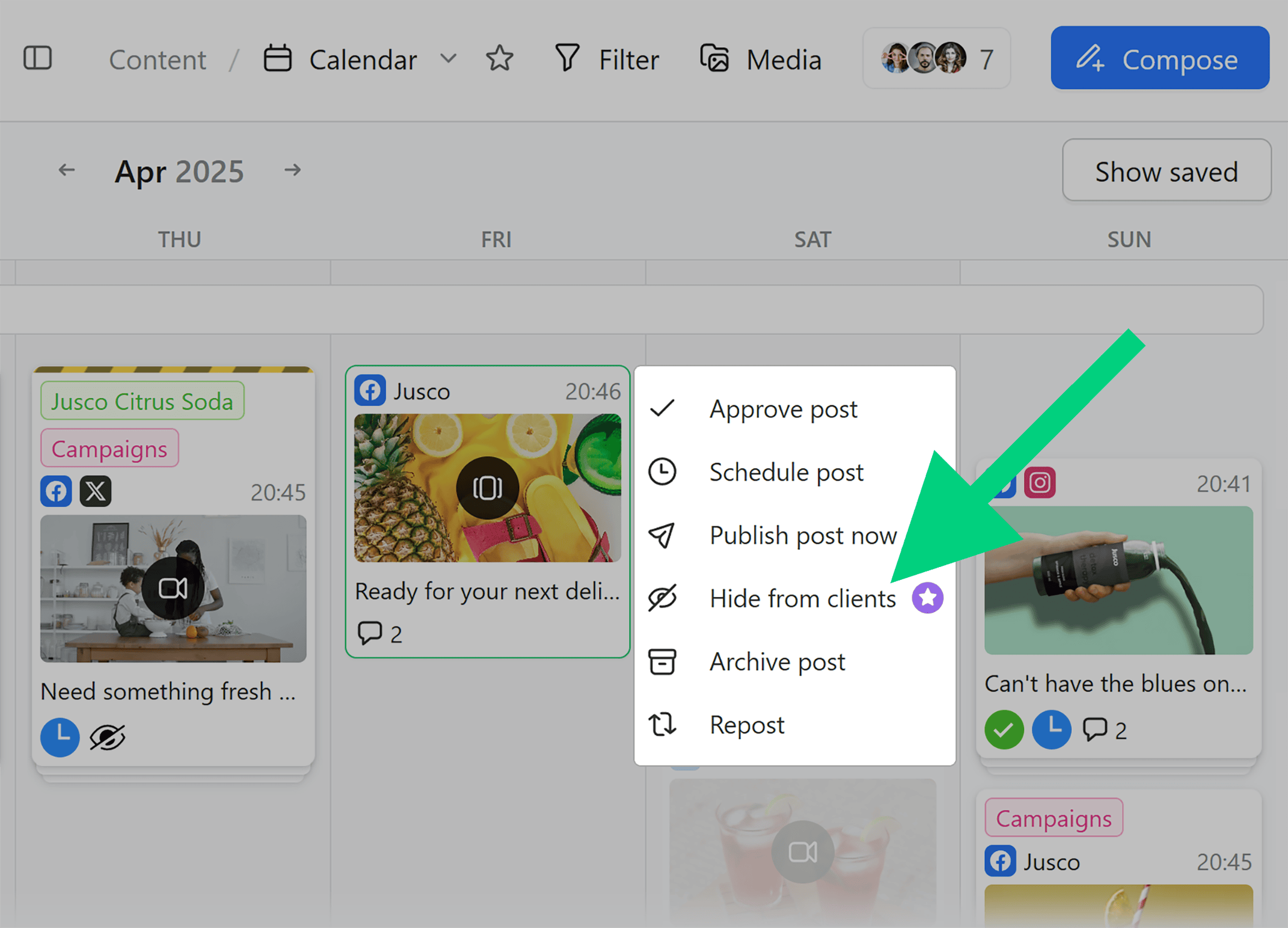Image resolution: width=1288 pixels, height=928 pixels.
Task: Open comments on the pineapple post
Action: [x=370, y=633]
